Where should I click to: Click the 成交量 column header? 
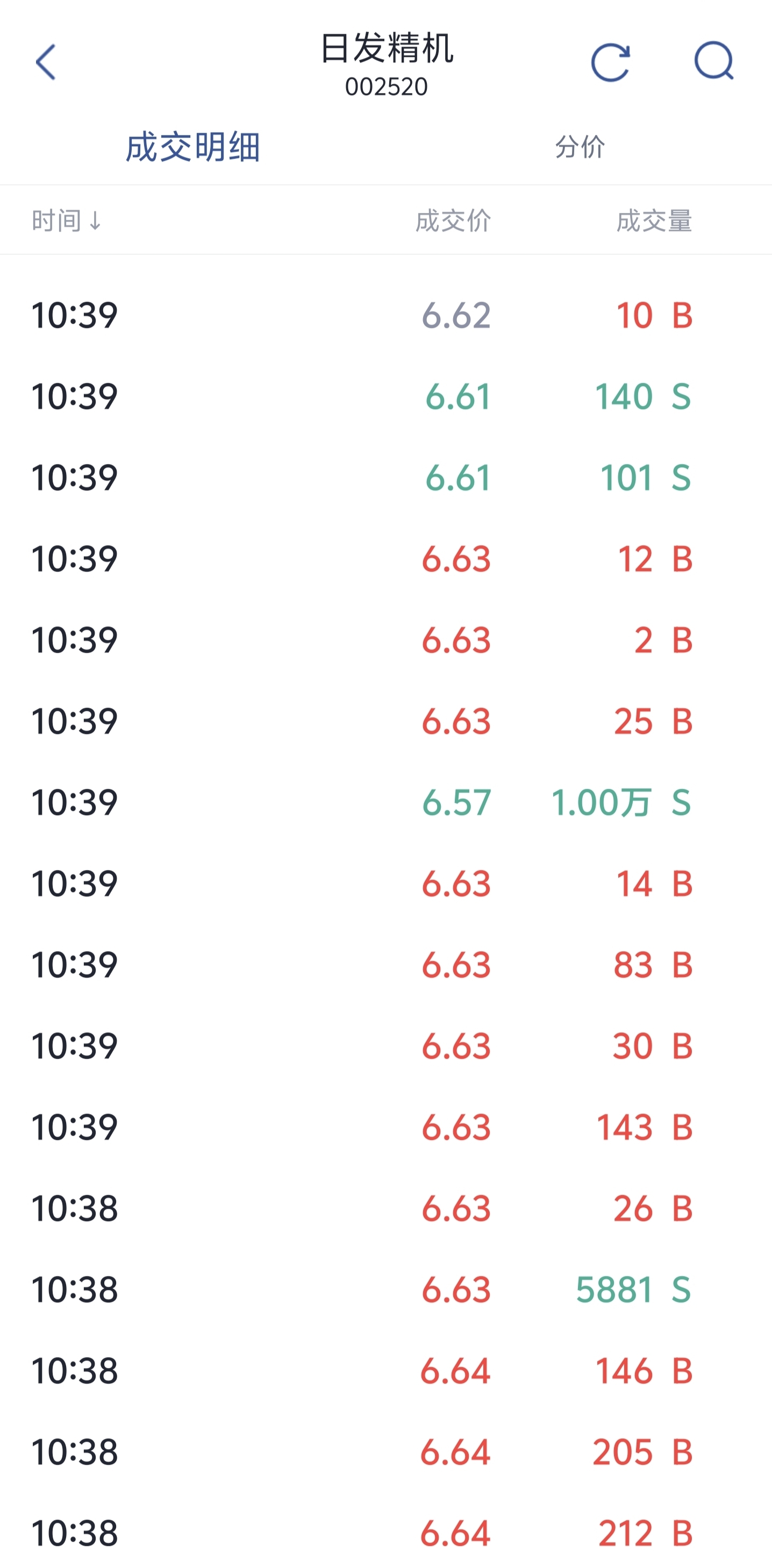(654, 221)
